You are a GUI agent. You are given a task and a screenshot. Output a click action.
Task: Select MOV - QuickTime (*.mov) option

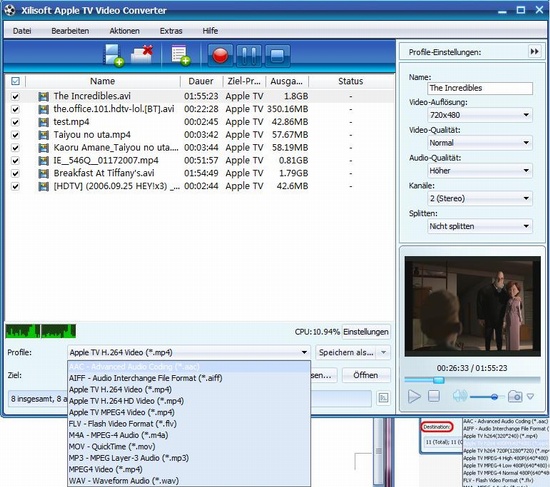click(x=189, y=447)
